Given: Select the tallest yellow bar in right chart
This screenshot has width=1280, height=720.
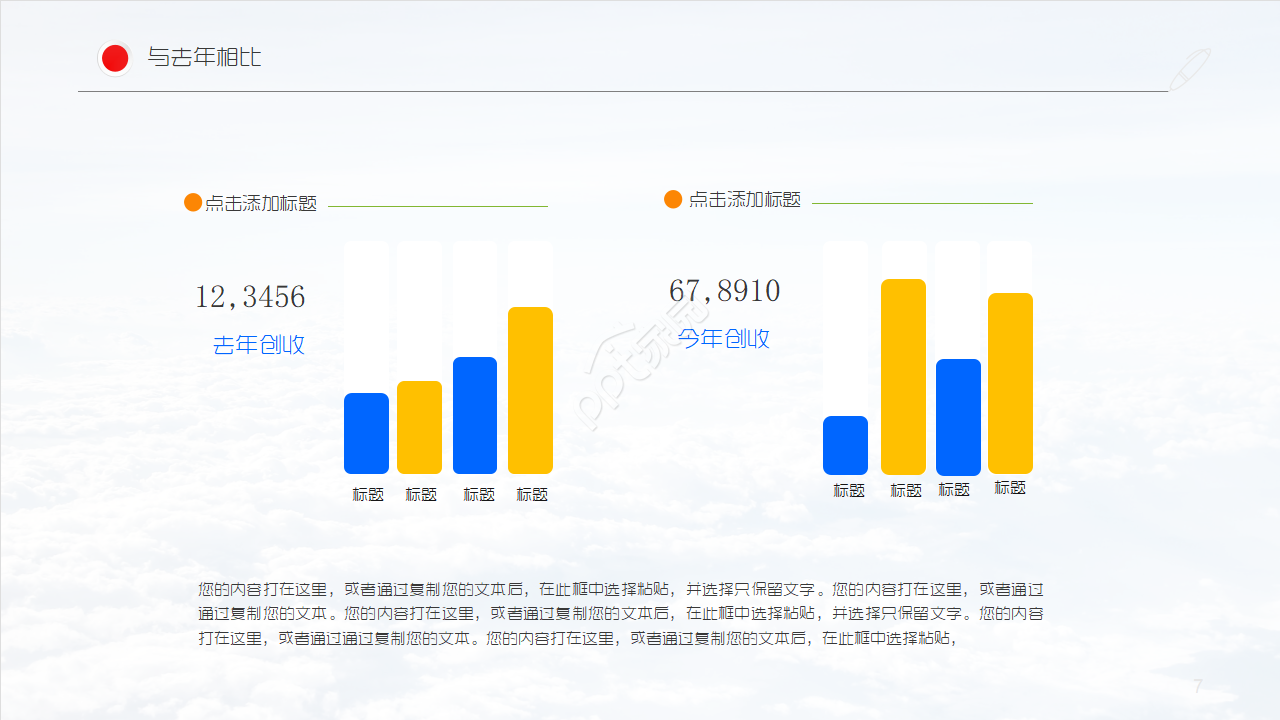Looking at the screenshot, I should [x=903, y=377].
